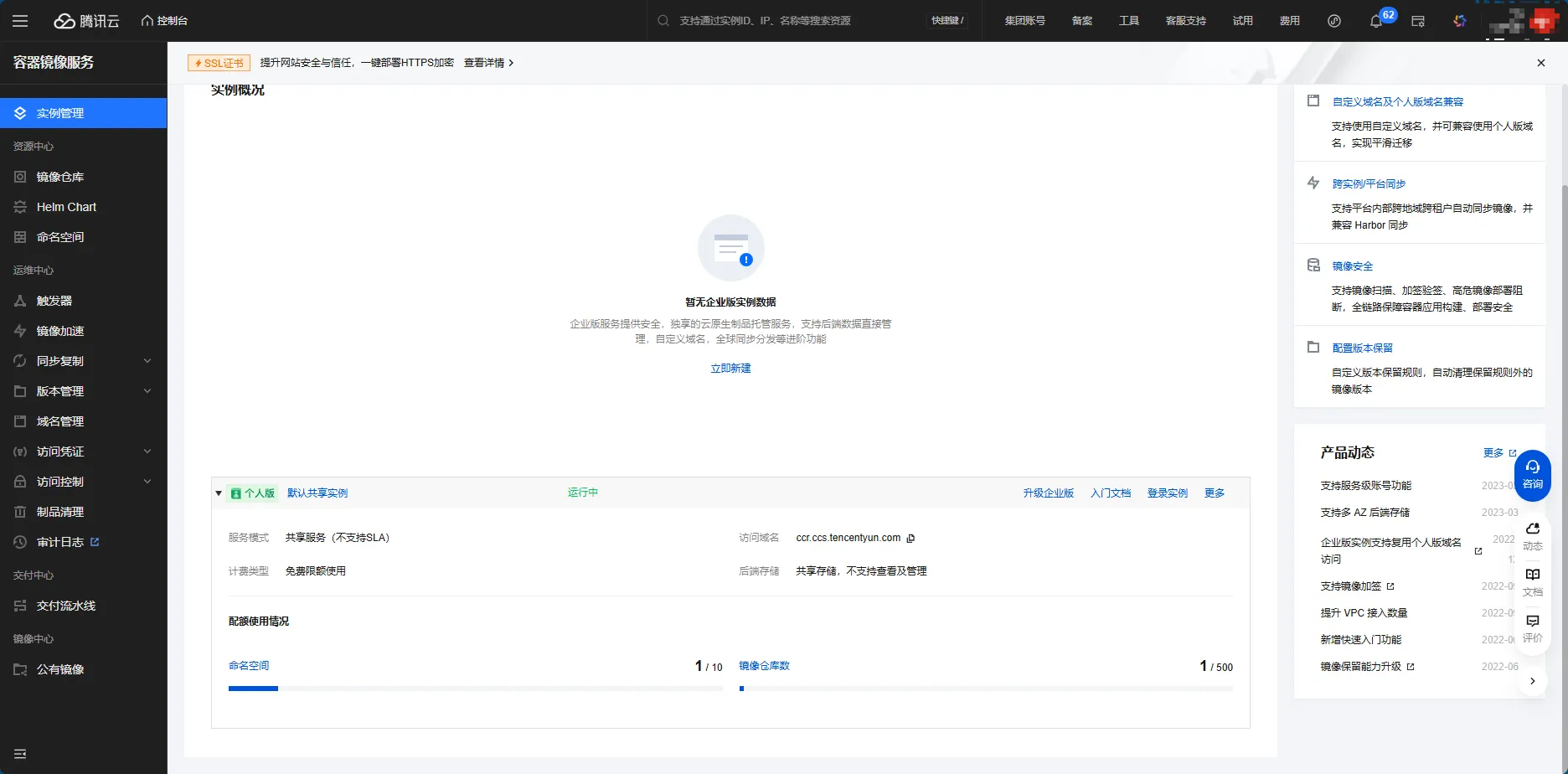Click 升级企业版 link
Image resolution: width=1568 pixels, height=774 pixels.
point(1048,493)
